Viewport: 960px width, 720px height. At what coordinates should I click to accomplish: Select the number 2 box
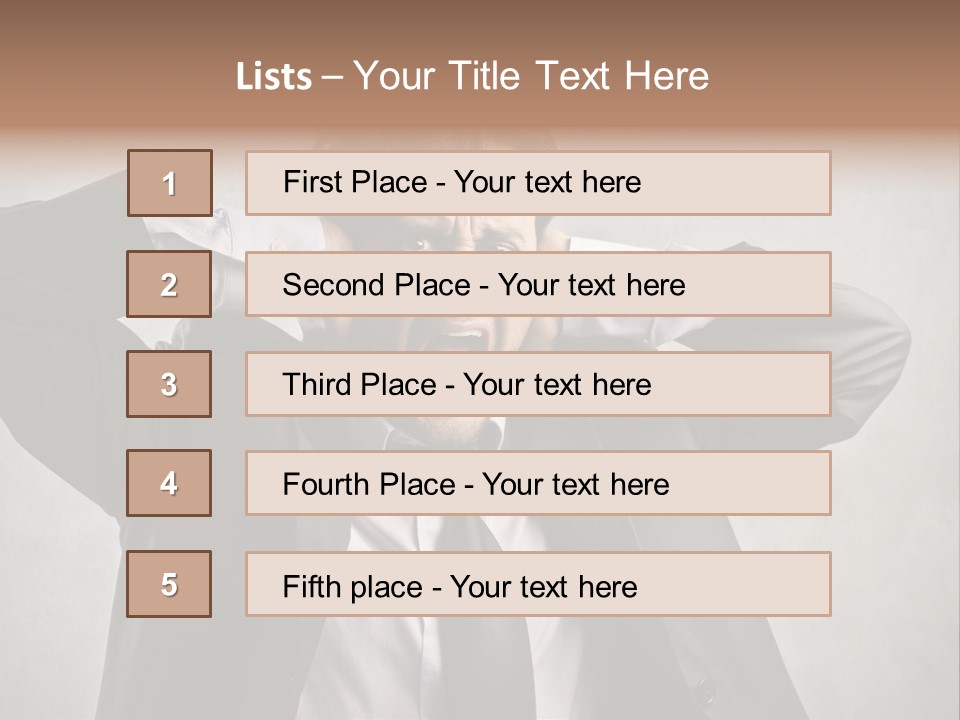169,284
